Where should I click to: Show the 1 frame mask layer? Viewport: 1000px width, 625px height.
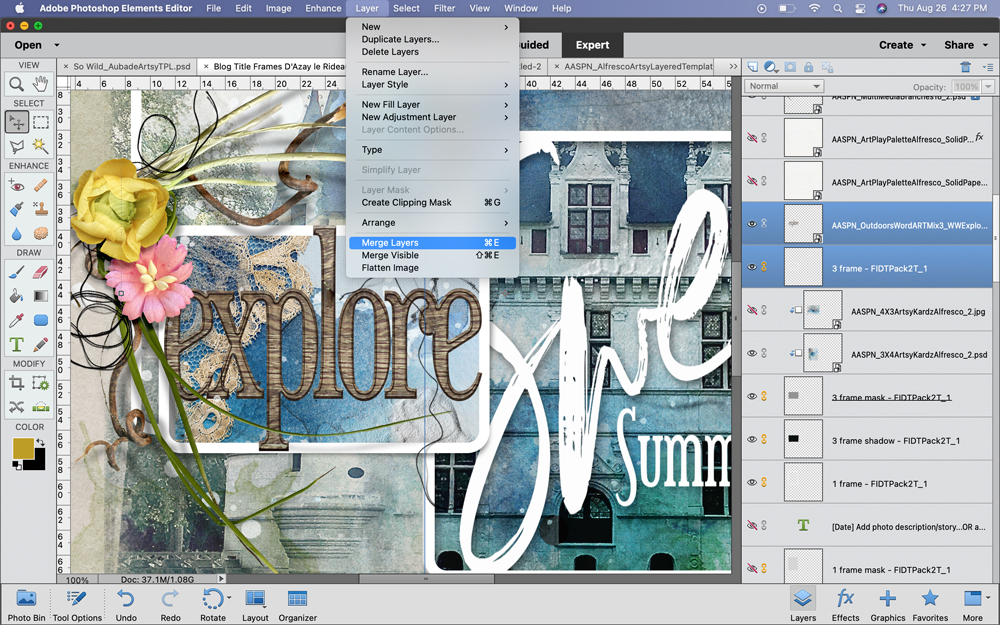[x=752, y=568]
